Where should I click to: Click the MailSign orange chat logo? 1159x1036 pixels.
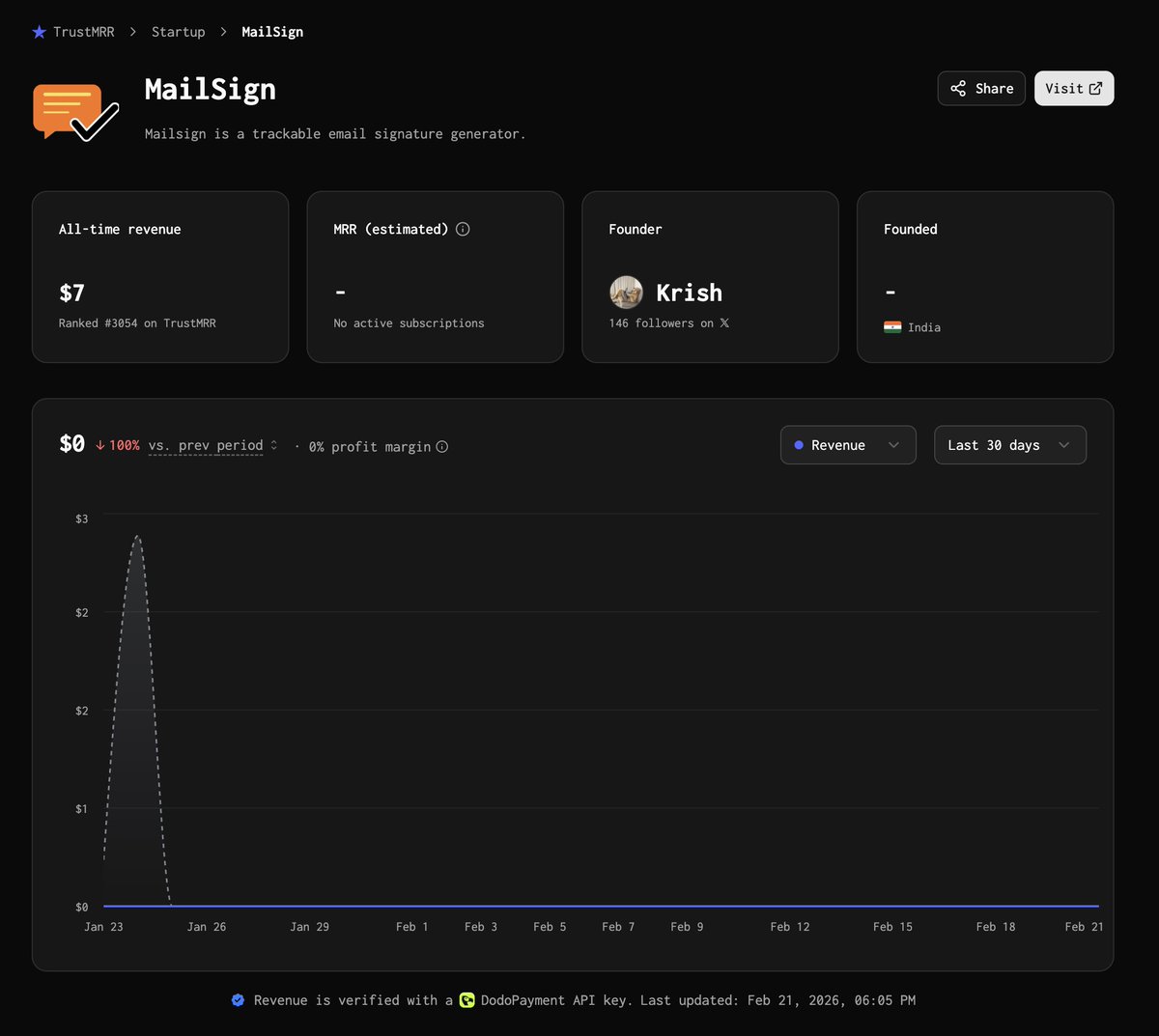(x=75, y=112)
